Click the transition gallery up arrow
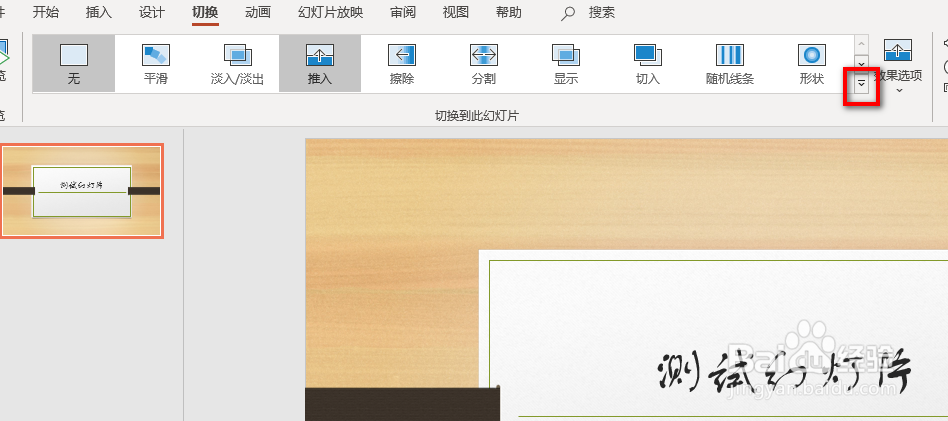 pyautogui.click(x=862, y=44)
